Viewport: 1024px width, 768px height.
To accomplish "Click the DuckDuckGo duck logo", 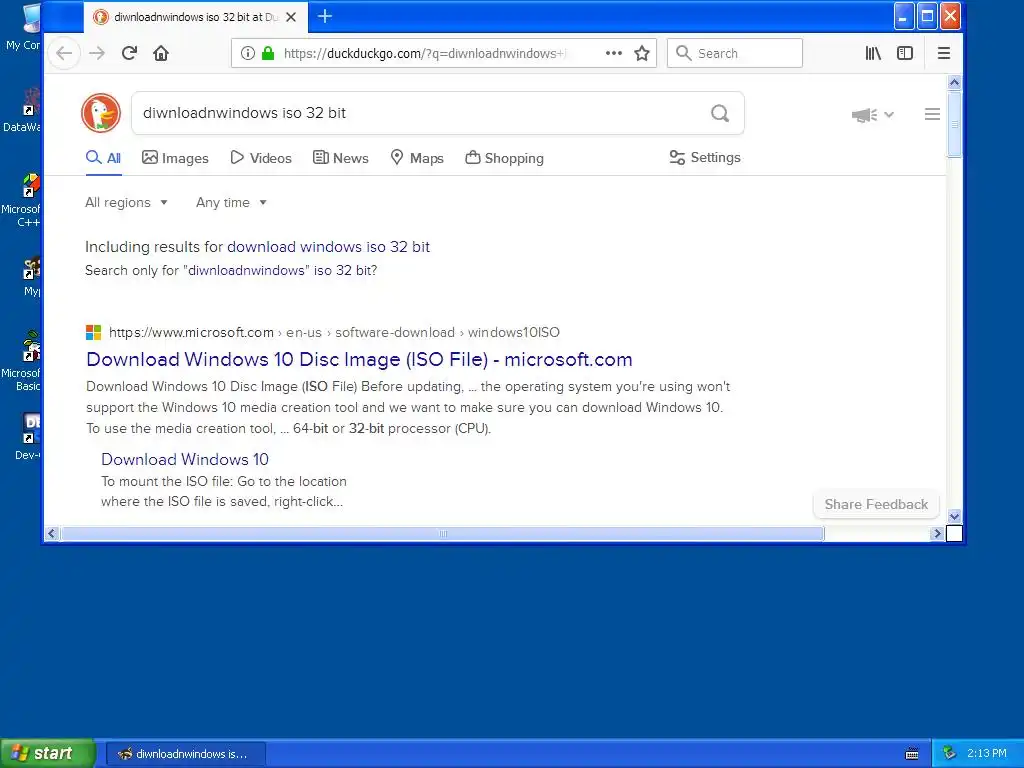I will point(101,113).
